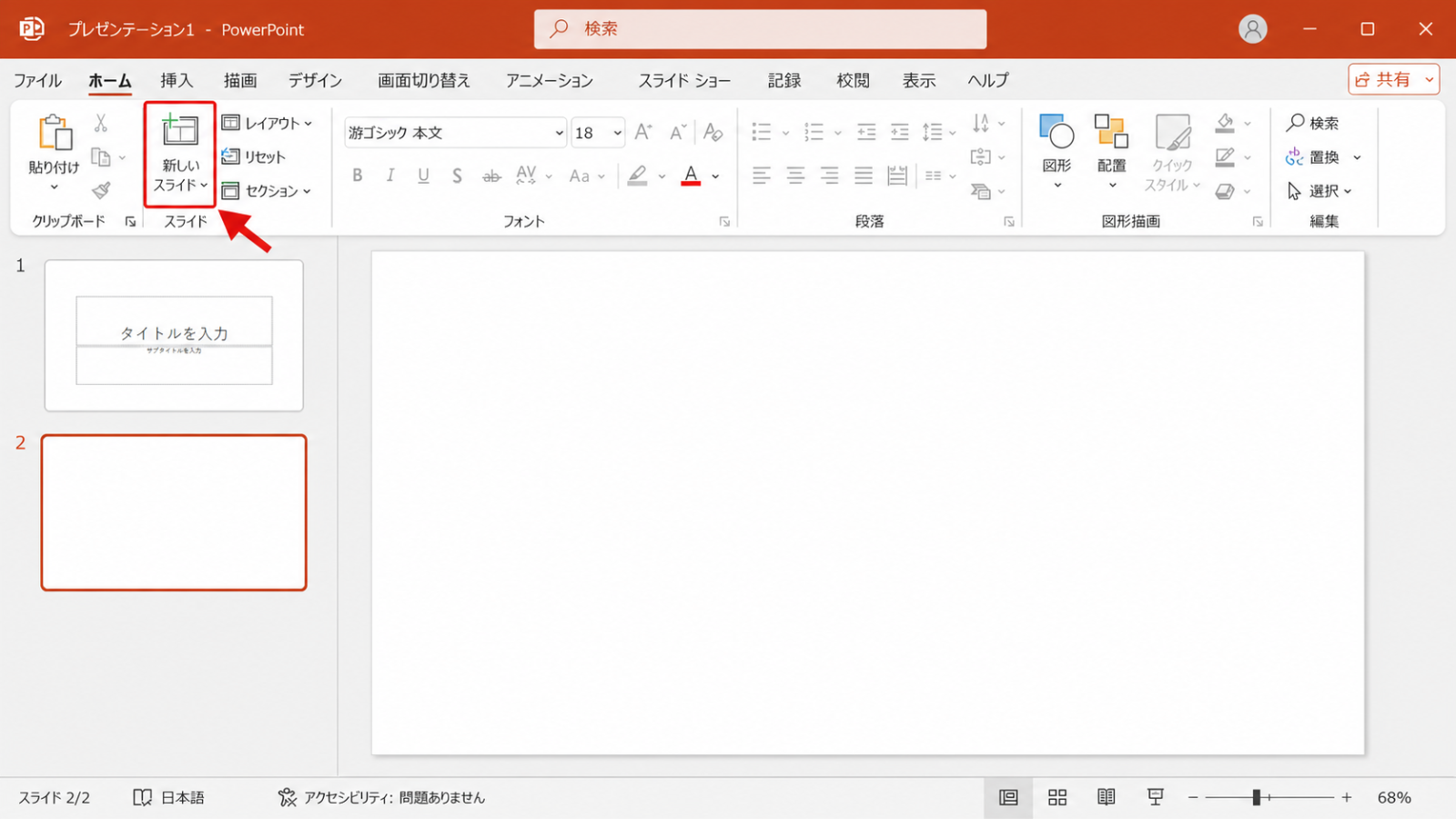The image size is (1456, 819).
Task: Toggle bold formatting
Action: click(x=358, y=176)
